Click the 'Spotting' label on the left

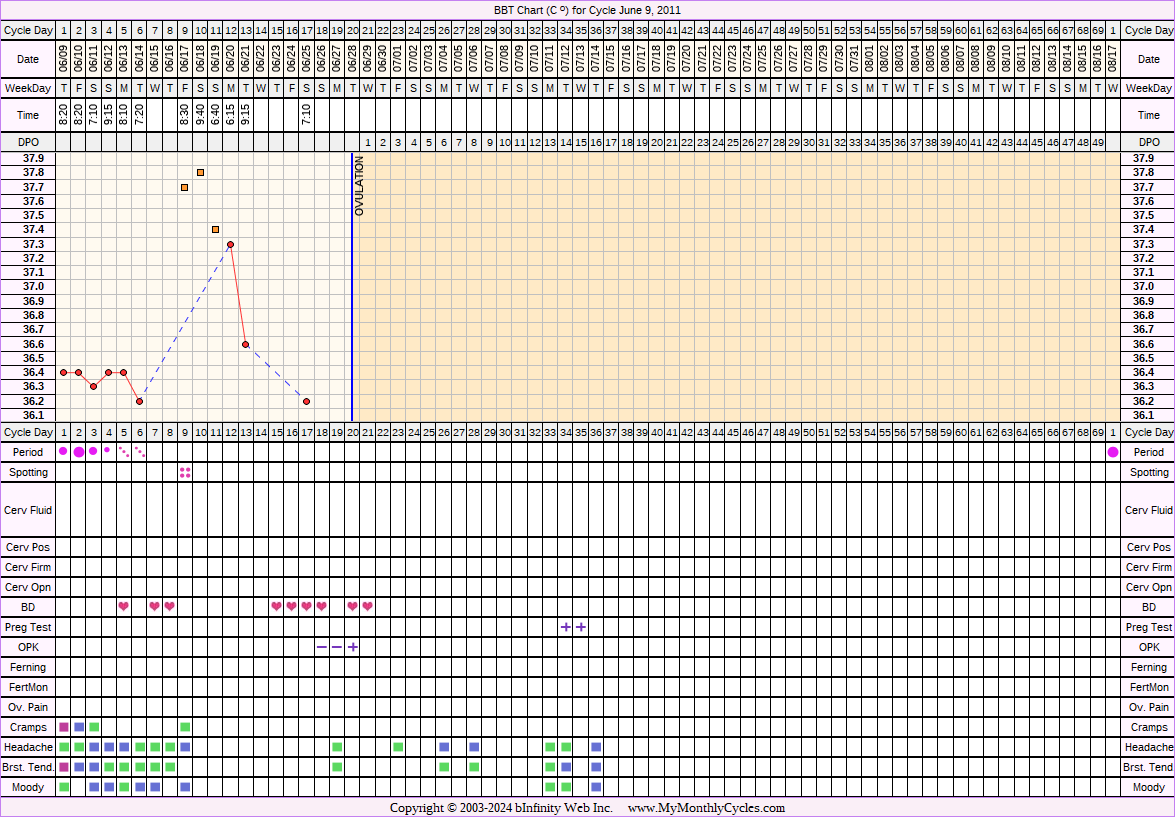pos(28,472)
